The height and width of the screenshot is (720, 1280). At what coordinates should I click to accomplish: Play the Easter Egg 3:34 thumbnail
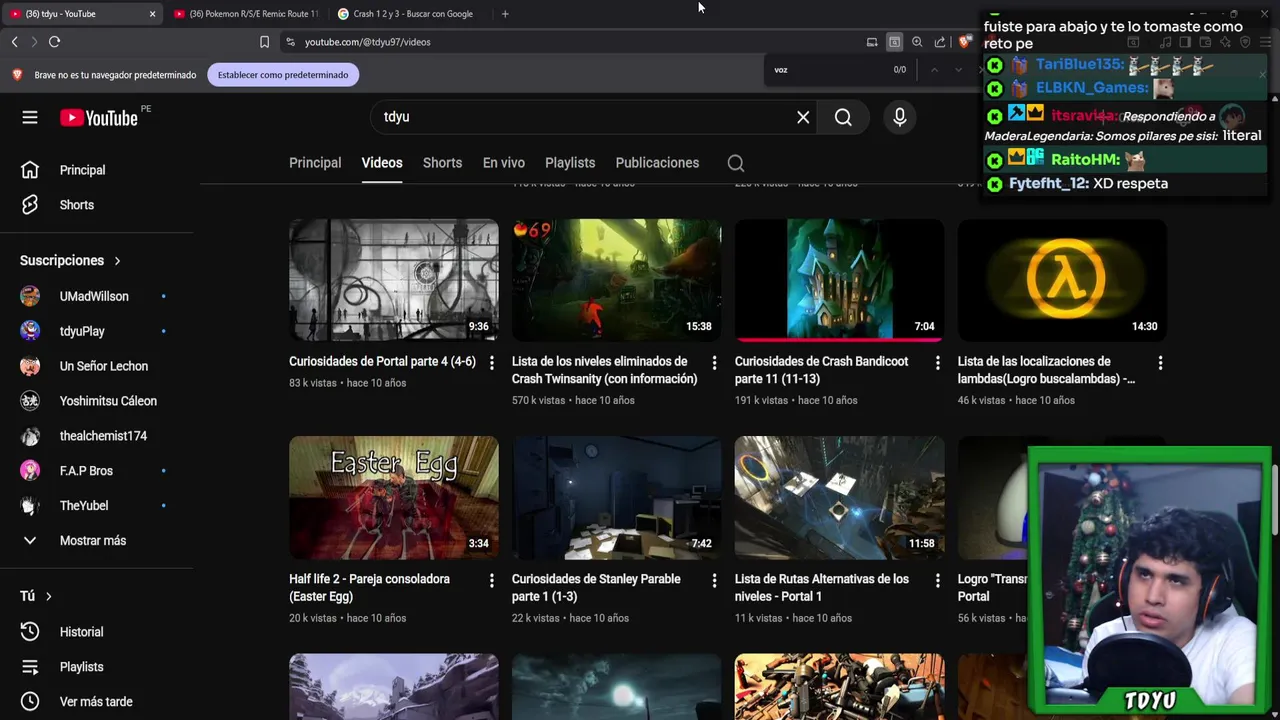click(394, 498)
